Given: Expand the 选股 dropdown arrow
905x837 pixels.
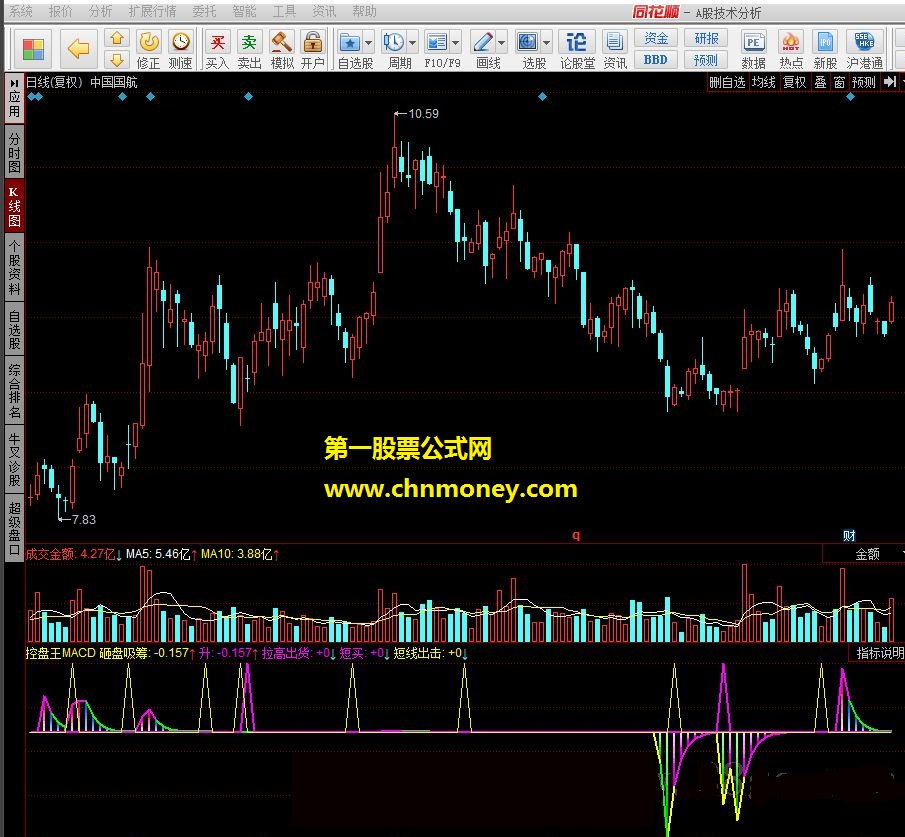Looking at the screenshot, I should (546, 42).
